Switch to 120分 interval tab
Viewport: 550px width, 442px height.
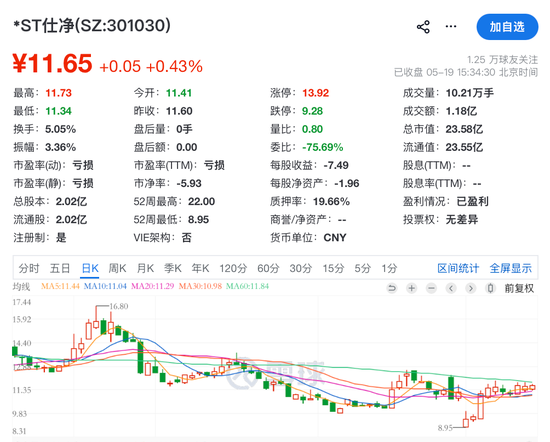coord(233,268)
